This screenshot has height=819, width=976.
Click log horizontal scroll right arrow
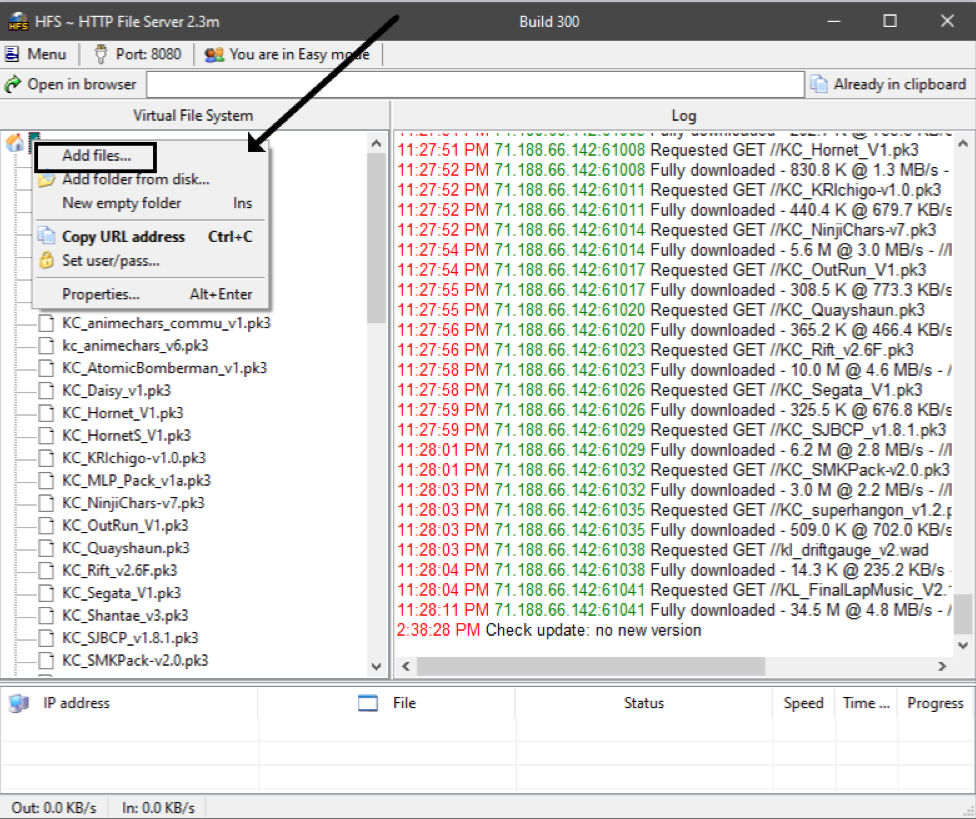pos(942,666)
